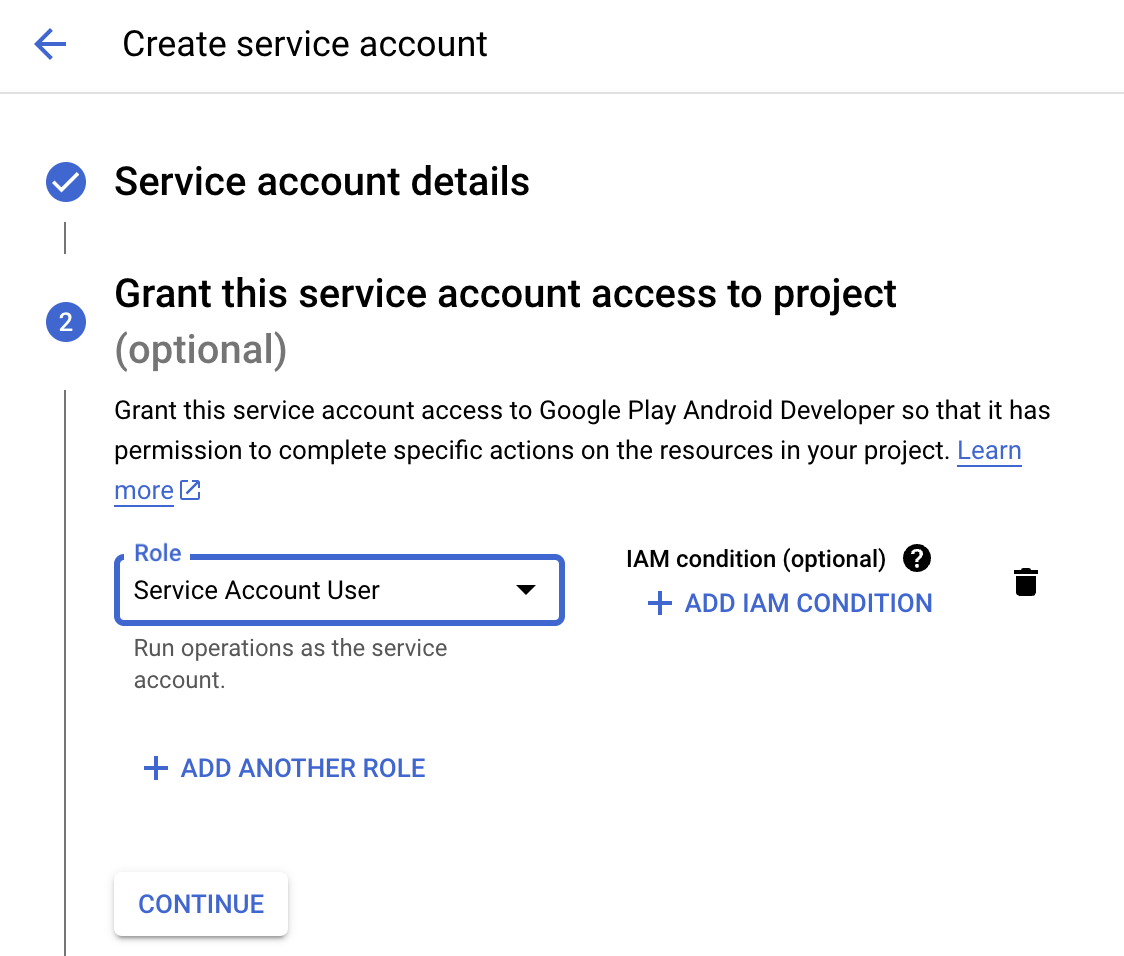Image resolution: width=1124 pixels, height=956 pixels.
Task: Go back with the blue arrow icon
Action: point(50,44)
